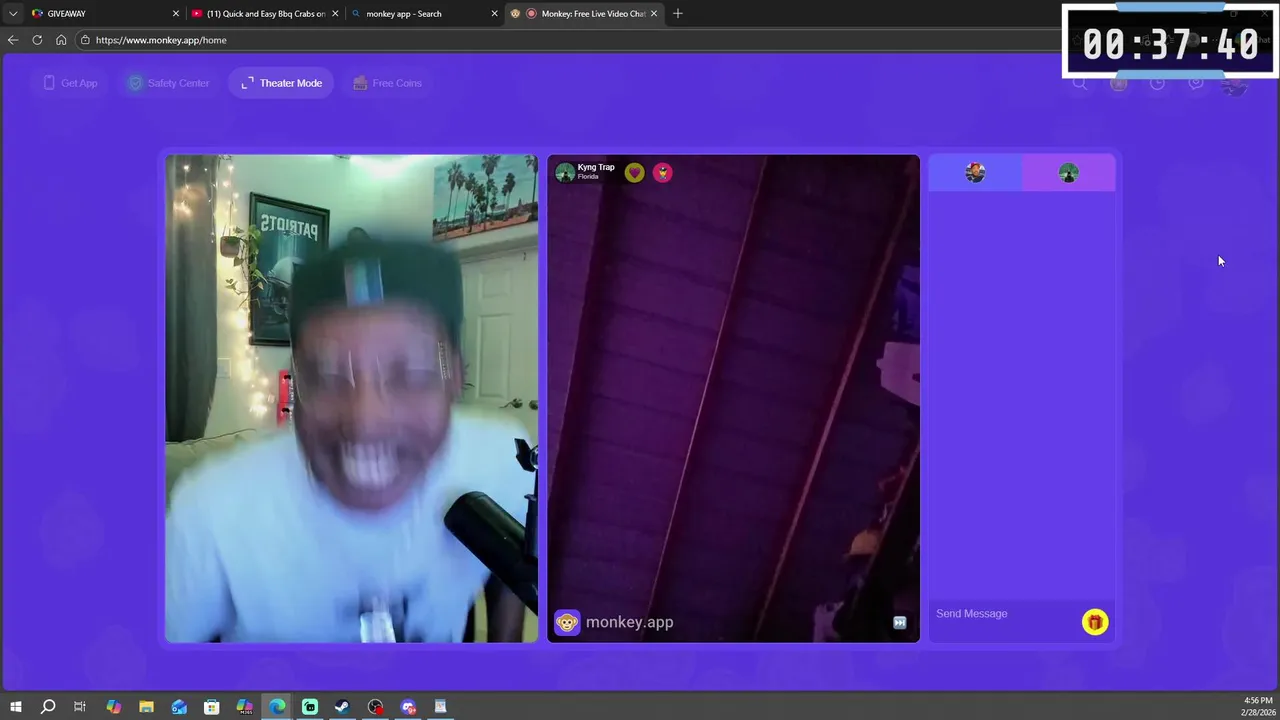1280x720 pixels.
Task: Reload the current page
Action: pyautogui.click(x=37, y=40)
